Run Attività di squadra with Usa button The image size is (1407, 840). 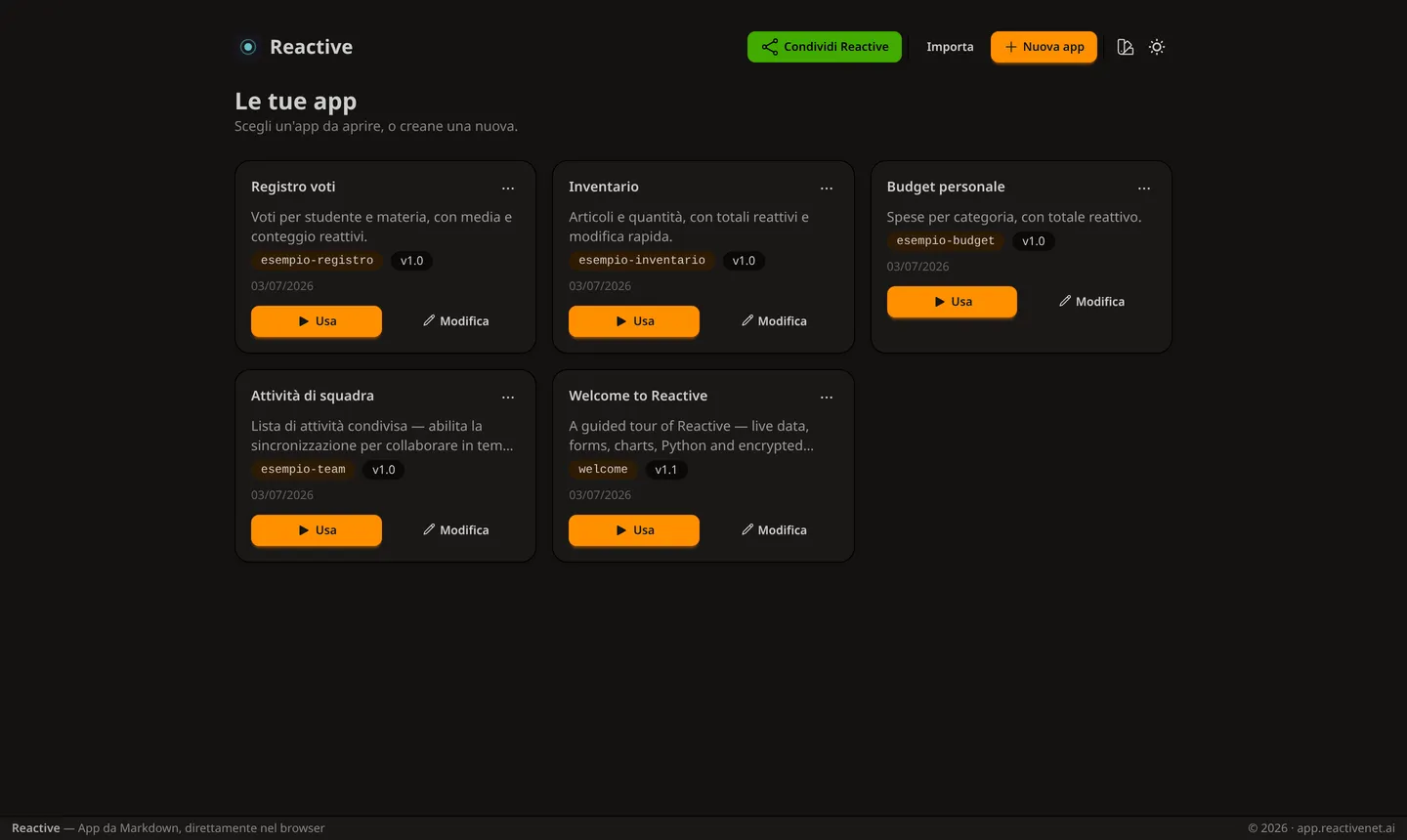click(x=317, y=530)
